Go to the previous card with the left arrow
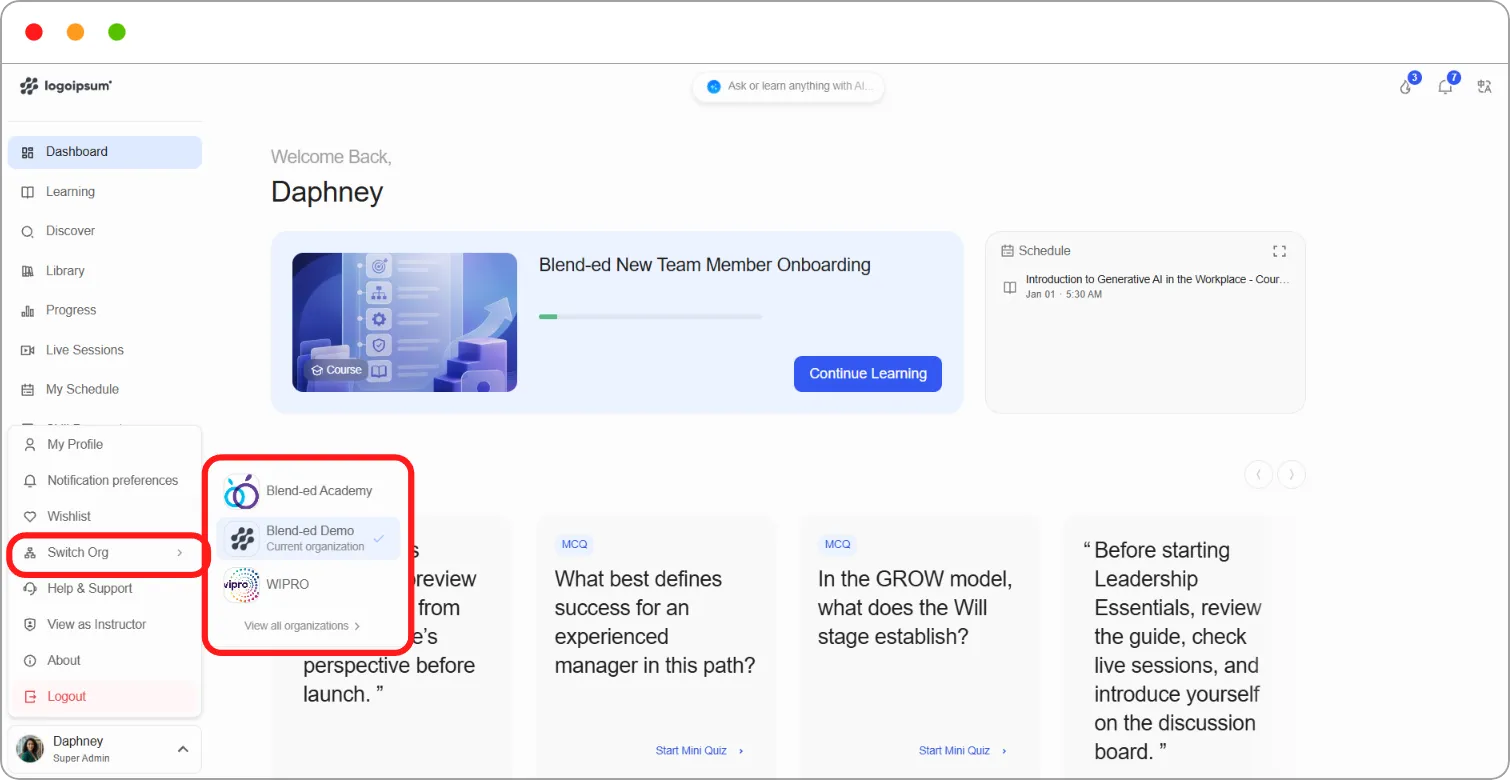The image size is (1510, 780). (x=1258, y=474)
